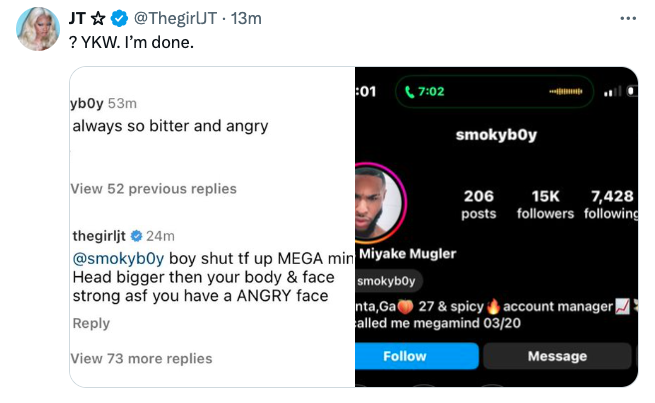Screen dimensions: 655x403
Task: Click the 13m tweet timestamp
Action: pos(246,19)
